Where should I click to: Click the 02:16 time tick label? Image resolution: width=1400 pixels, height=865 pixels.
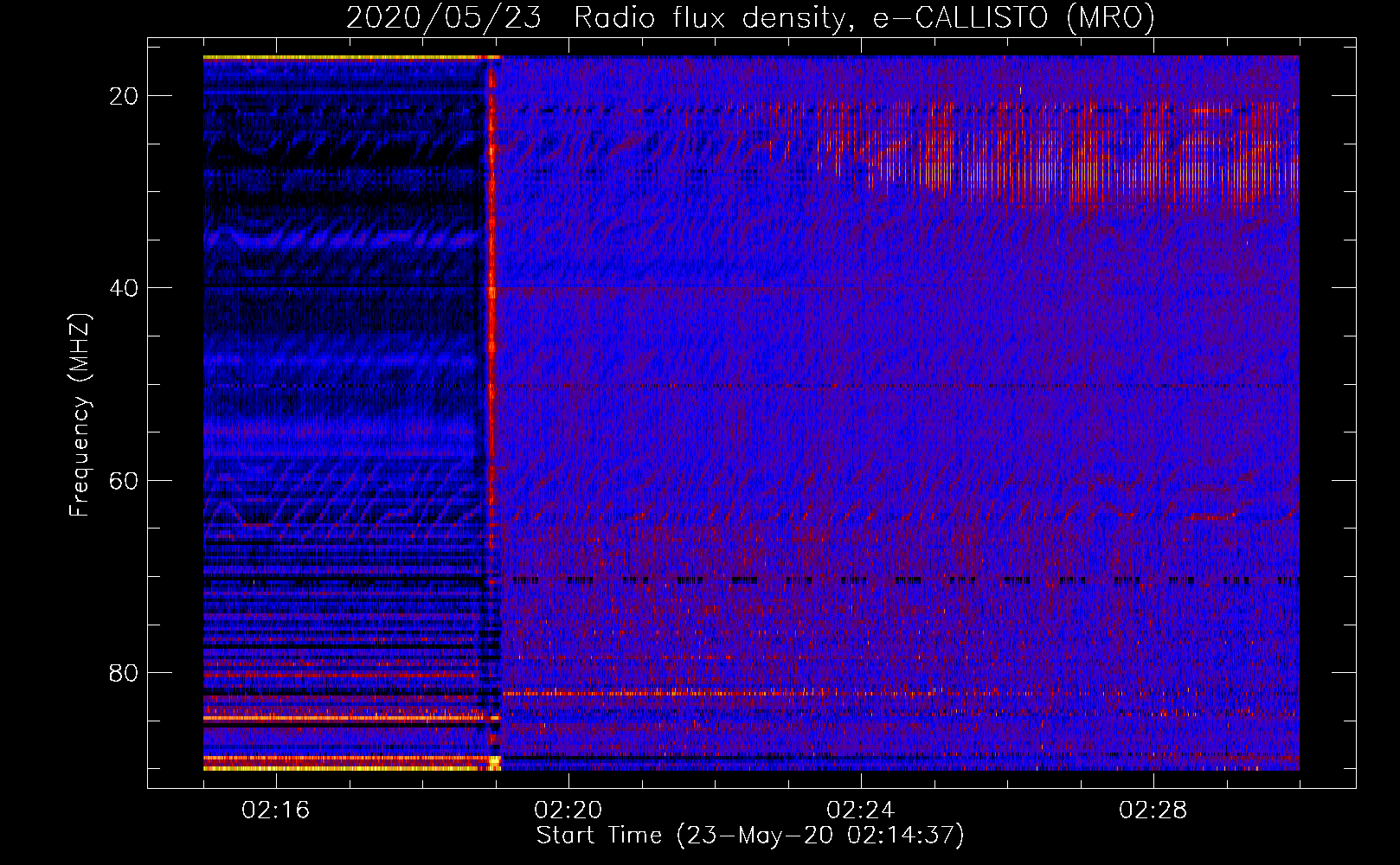pyautogui.click(x=275, y=811)
